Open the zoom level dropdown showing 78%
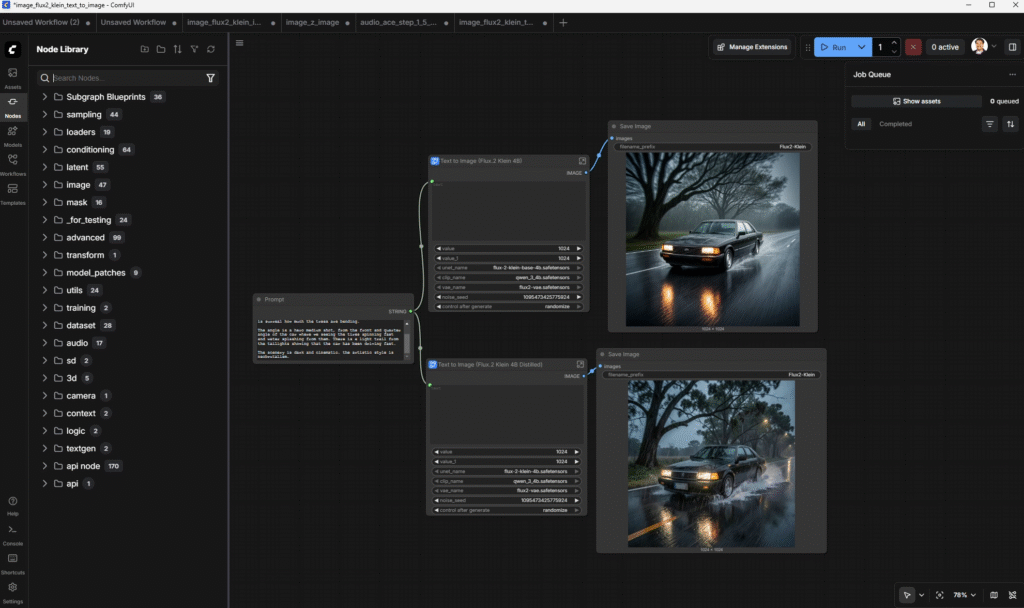 965,595
